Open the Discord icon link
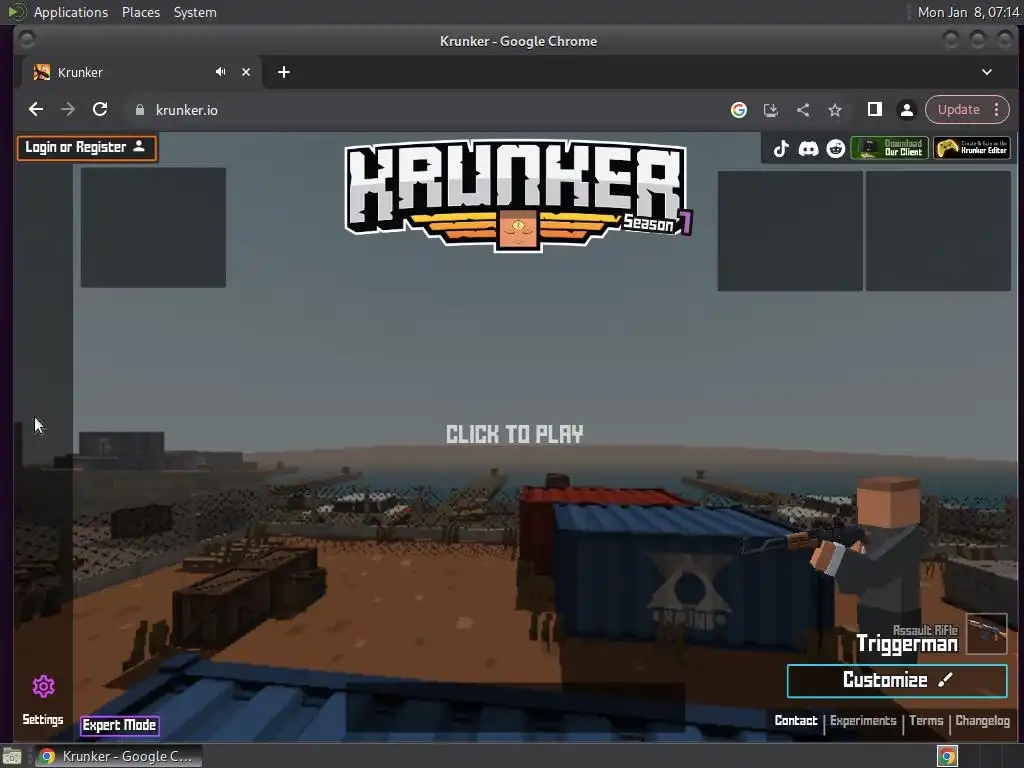Viewport: 1024px width, 768px height. point(808,148)
